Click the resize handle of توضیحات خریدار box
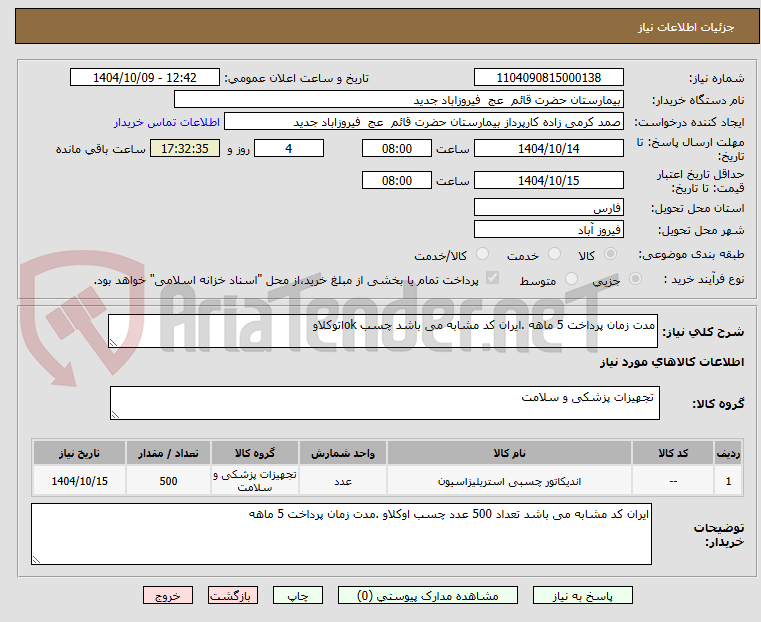761x622 pixels. click(36, 560)
